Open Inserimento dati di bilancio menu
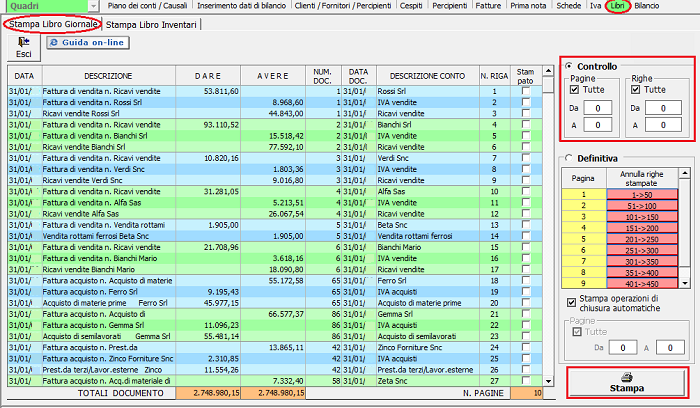The image size is (700, 408). tap(242, 6)
